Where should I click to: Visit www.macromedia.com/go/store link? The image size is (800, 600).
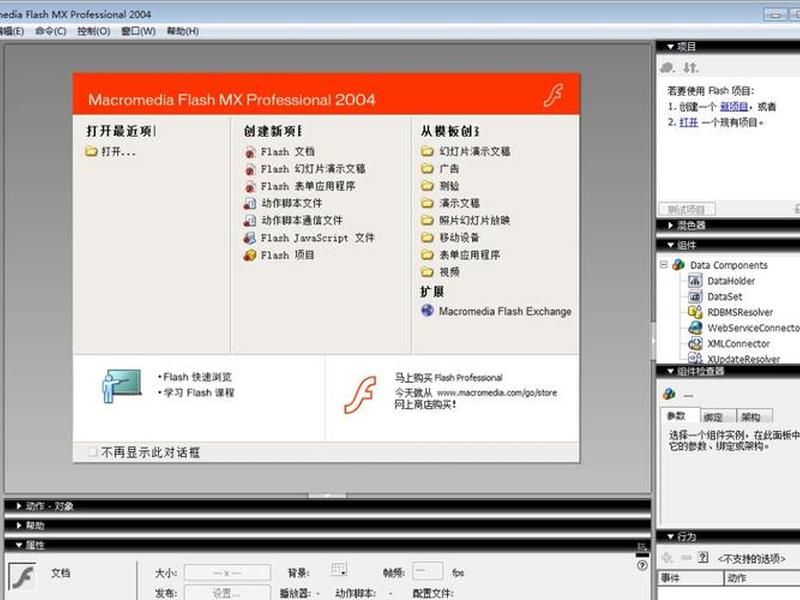[x=497, y=393]
